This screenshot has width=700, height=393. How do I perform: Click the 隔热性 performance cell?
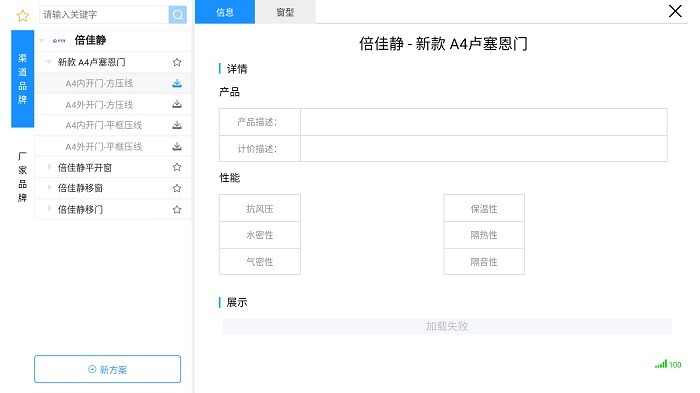[x=484, y=235]
